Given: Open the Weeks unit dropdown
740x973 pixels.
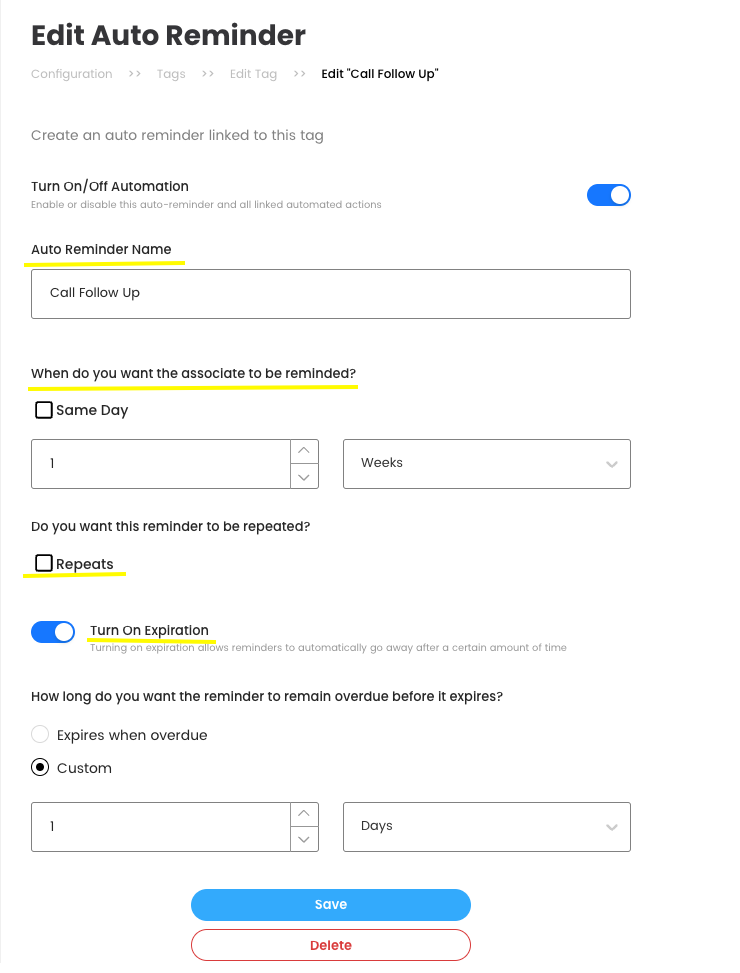Looking at the screenshot, I should [486, 464].
